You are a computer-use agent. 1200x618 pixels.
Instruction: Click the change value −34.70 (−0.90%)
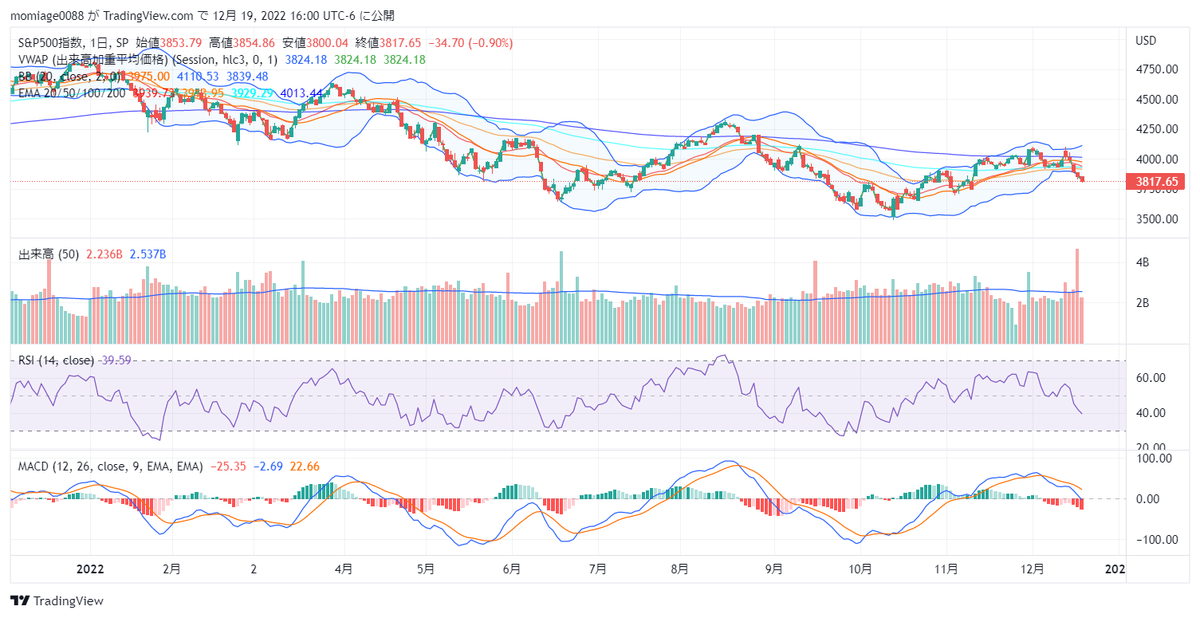[x=470, y=43]
